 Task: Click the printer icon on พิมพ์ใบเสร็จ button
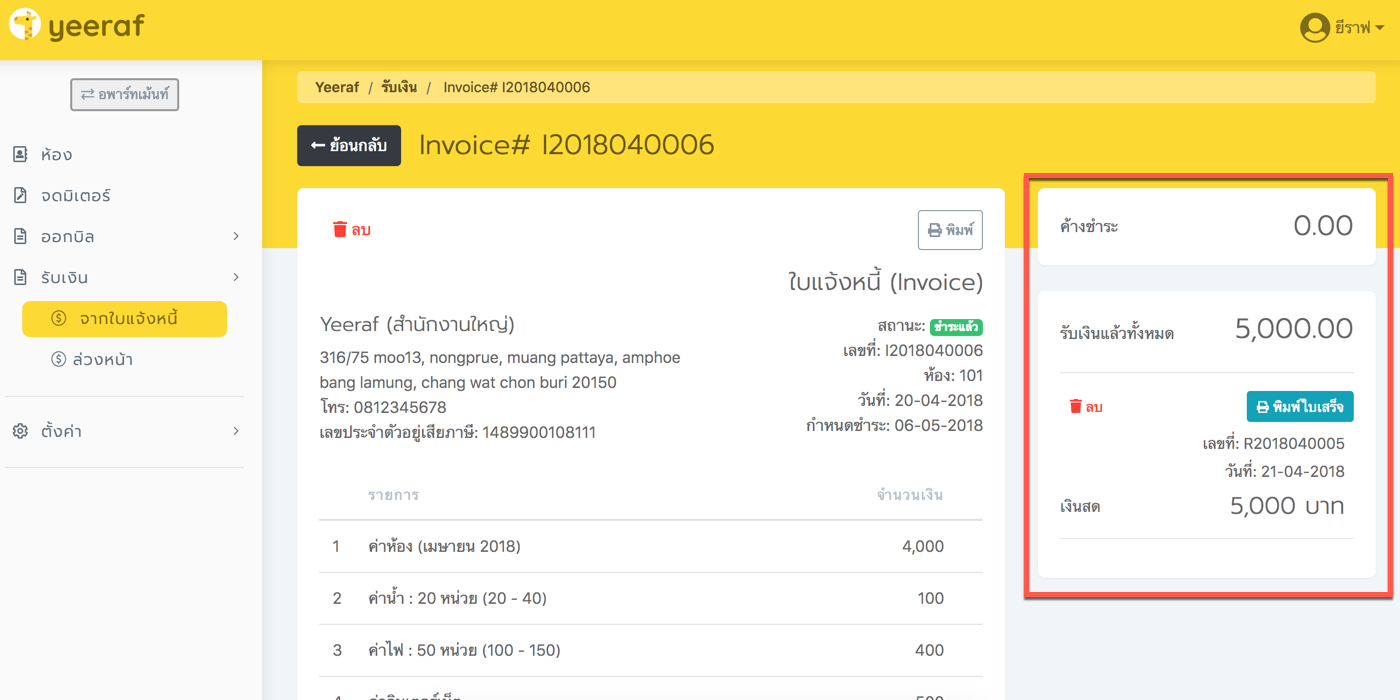1262,407
